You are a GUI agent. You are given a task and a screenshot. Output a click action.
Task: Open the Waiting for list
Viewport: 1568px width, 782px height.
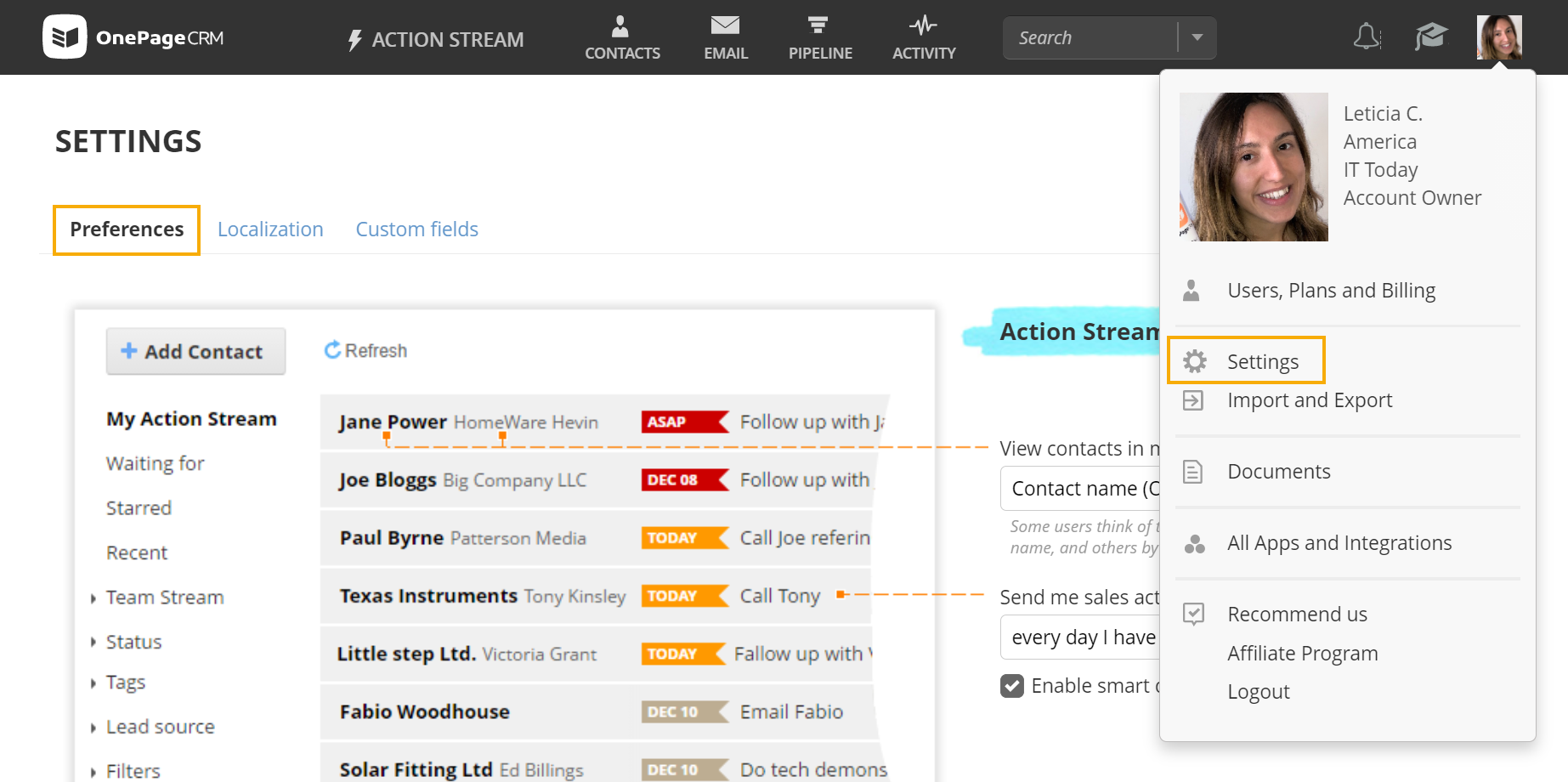click(x=155, y=464)
